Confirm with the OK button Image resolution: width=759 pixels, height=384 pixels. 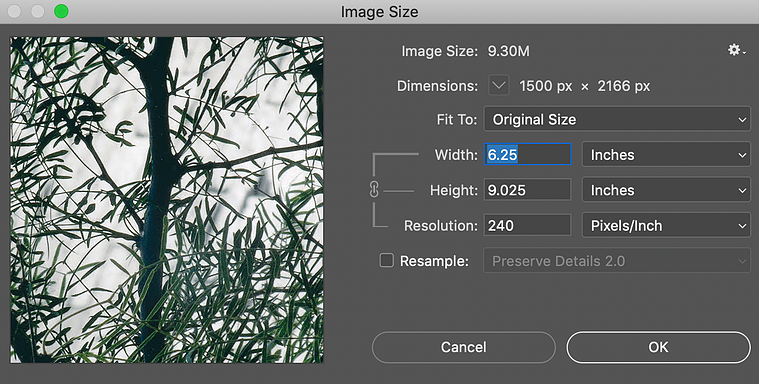pyautogui.click(x=658, y=347)
